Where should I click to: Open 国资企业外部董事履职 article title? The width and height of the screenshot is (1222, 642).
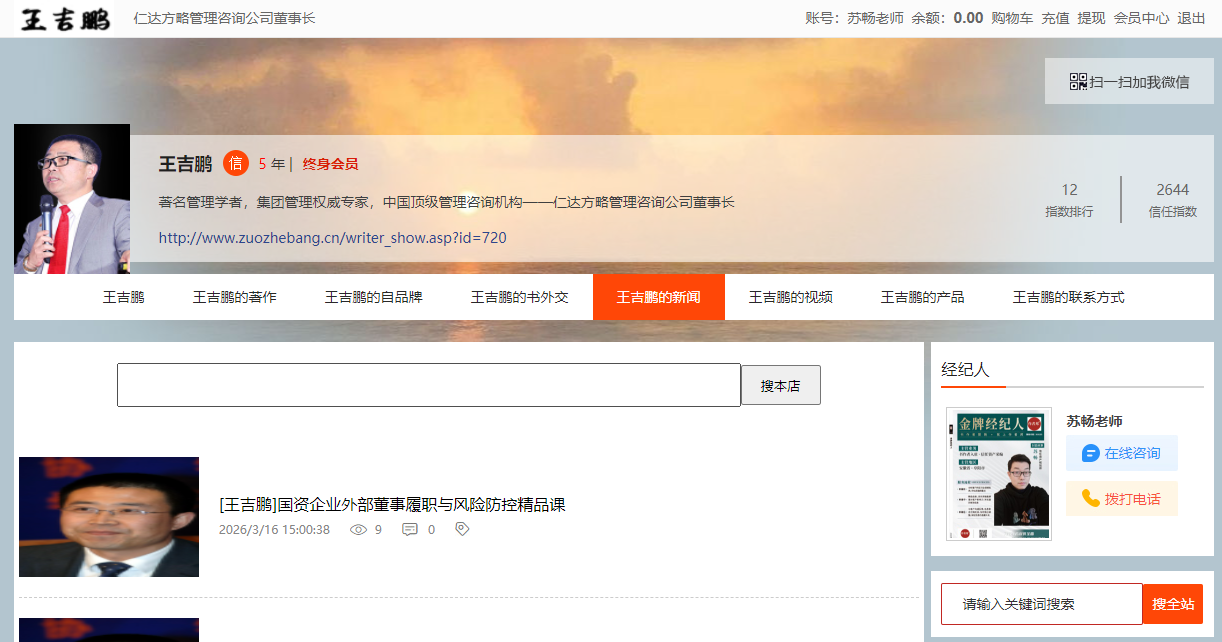(392, 505)
